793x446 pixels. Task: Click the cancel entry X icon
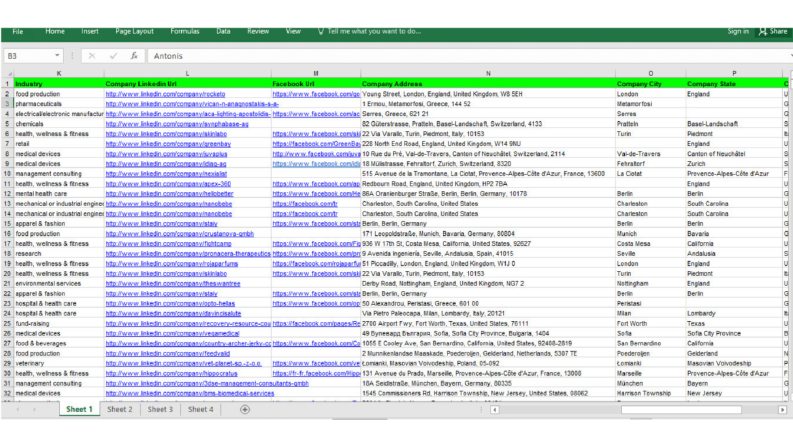pos(92,56)
